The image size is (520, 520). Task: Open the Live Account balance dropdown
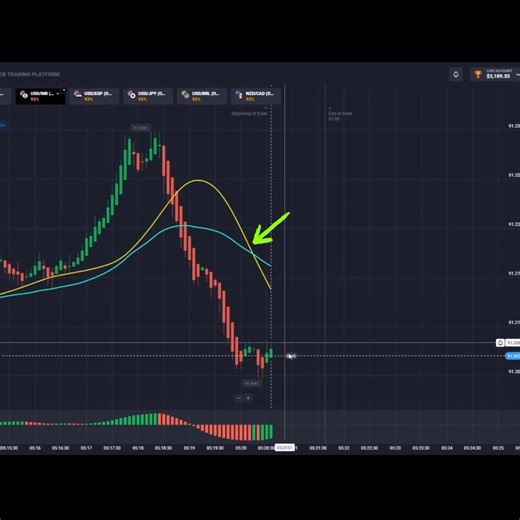518,75
